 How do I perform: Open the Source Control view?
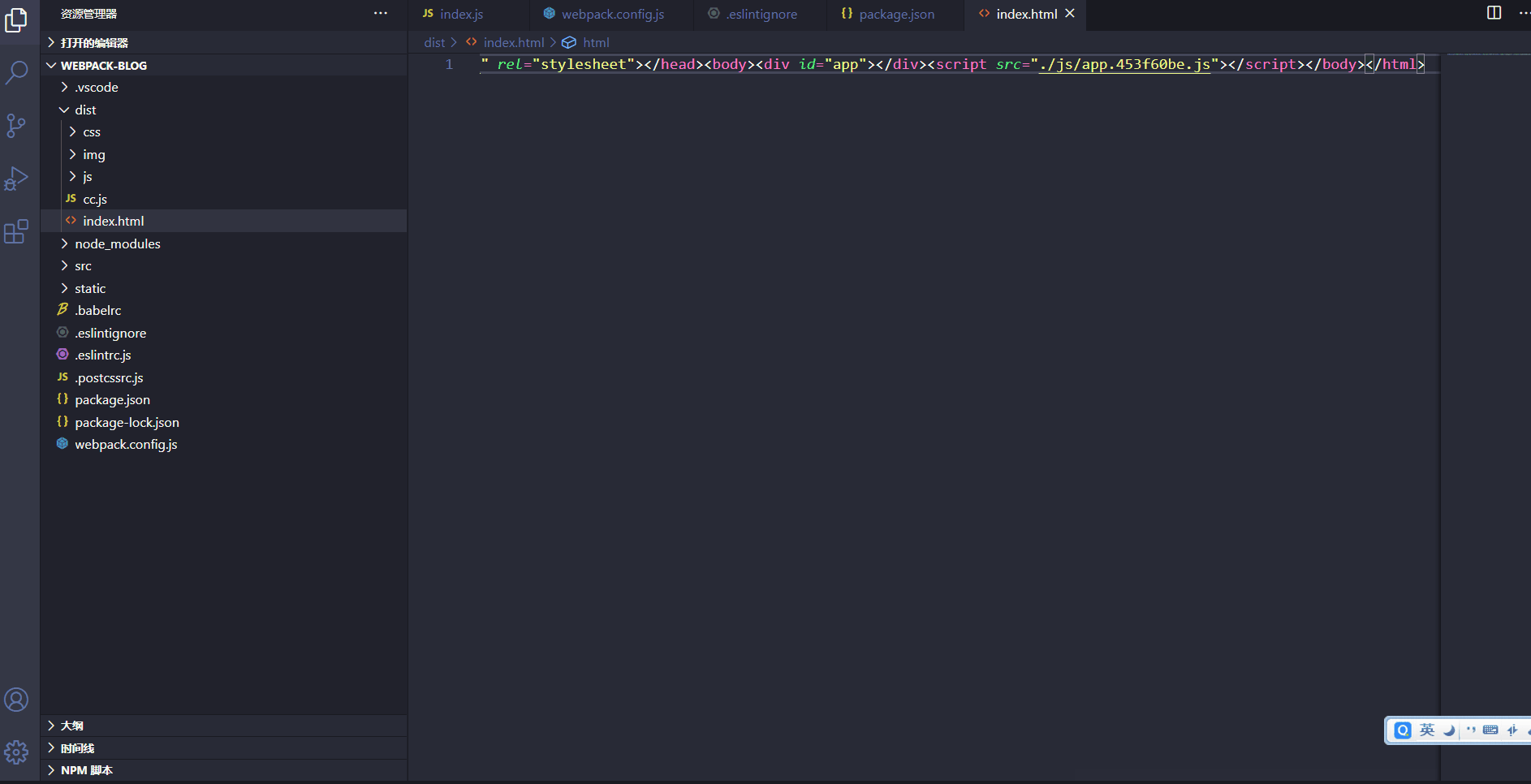pos(17,126)
